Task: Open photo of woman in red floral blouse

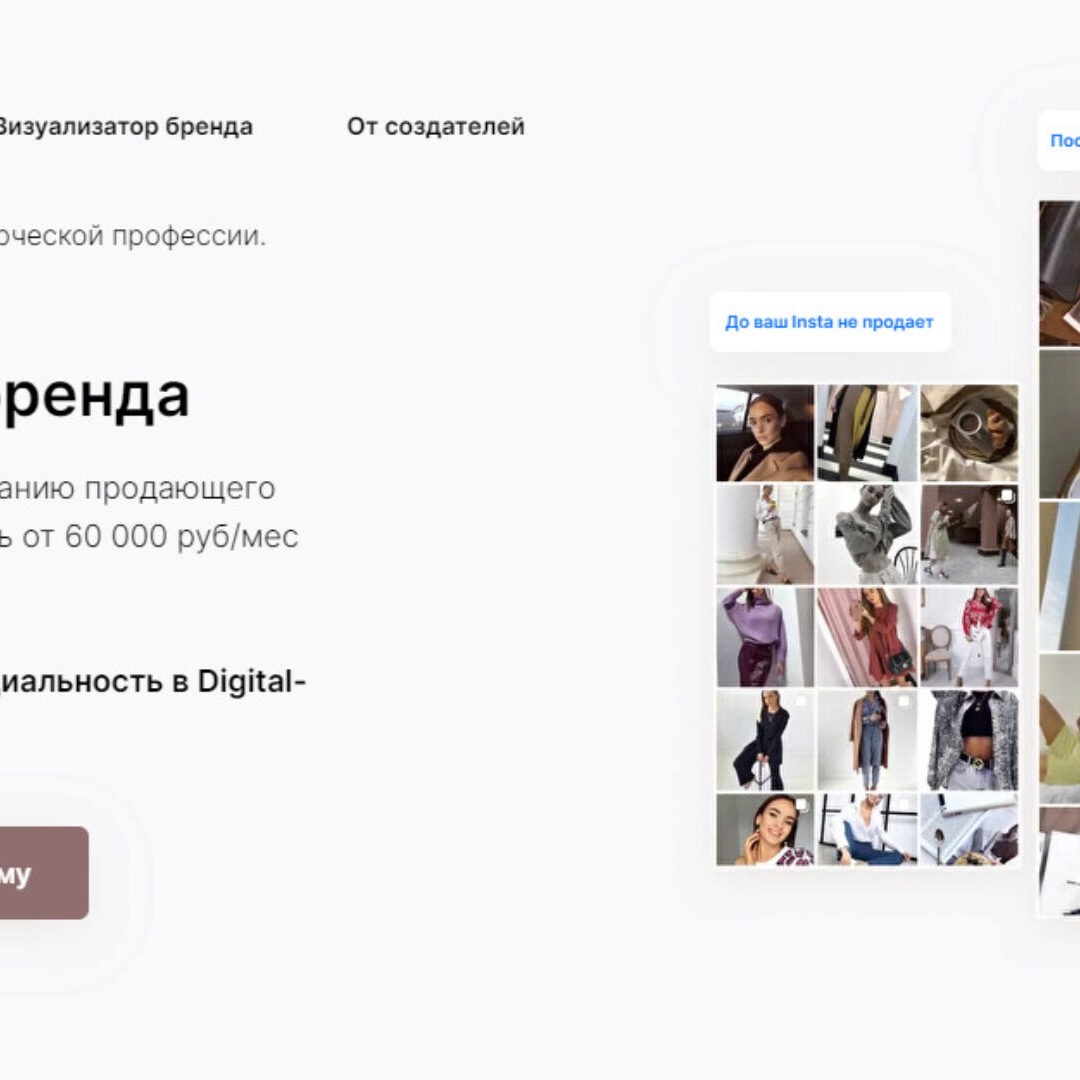Action: [969, 637]
